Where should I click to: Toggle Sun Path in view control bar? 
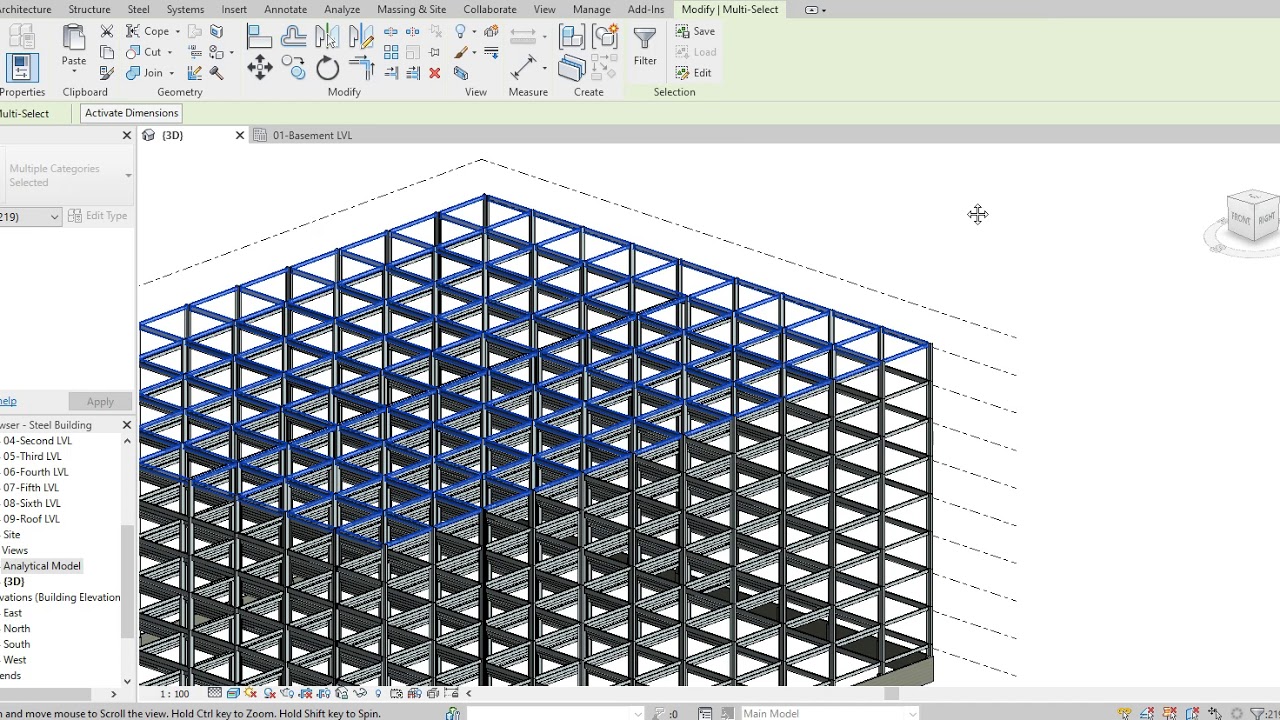(x=251, y=693)
